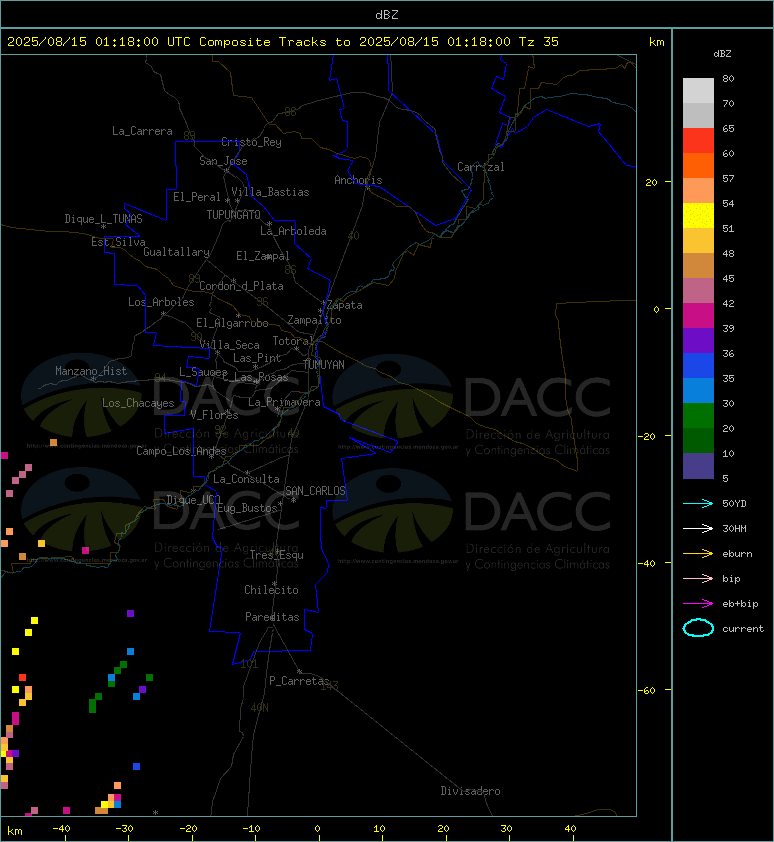
Task: Click the white 30HM arrow icon
Action: point(698,528)
